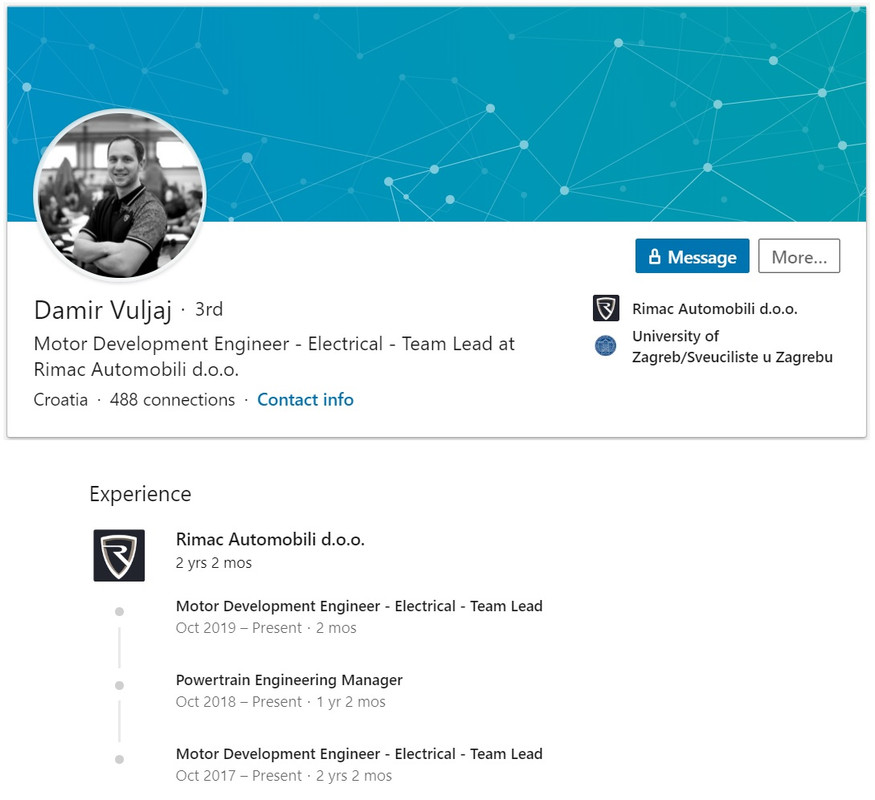The height and width of the screenshot is (800, 875).
Task: Click the Oct 2018 – Present date line
Action: click(x=281, y=702)
